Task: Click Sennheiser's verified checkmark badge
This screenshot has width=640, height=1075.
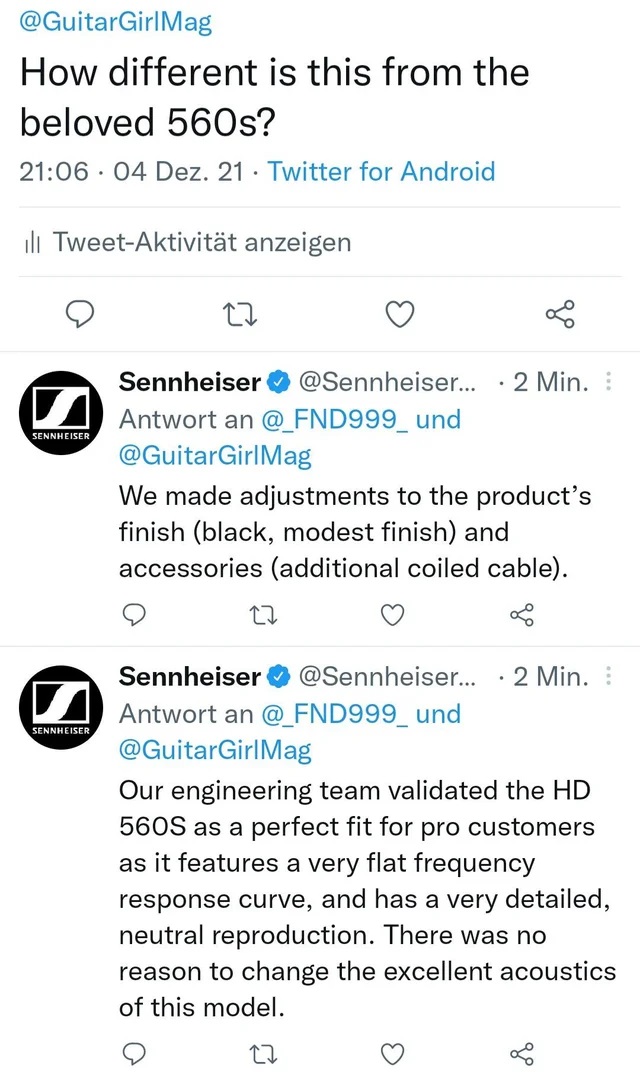Action: pyautogui.click(x=276, y=382)
